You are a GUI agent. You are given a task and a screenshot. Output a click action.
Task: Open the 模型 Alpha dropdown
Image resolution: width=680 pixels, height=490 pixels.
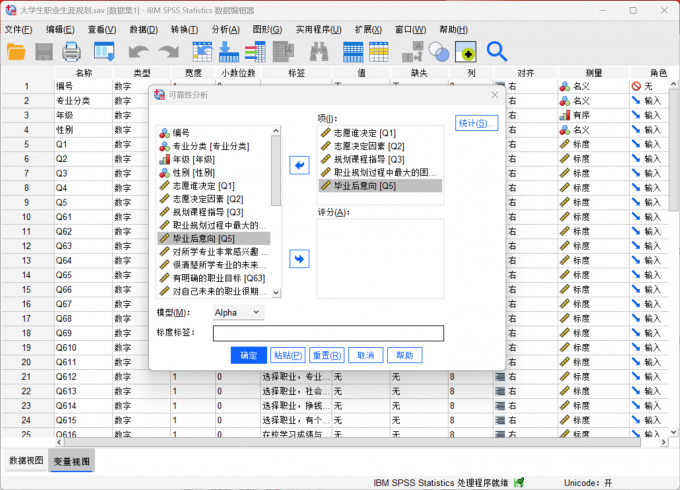coord(238,312)
